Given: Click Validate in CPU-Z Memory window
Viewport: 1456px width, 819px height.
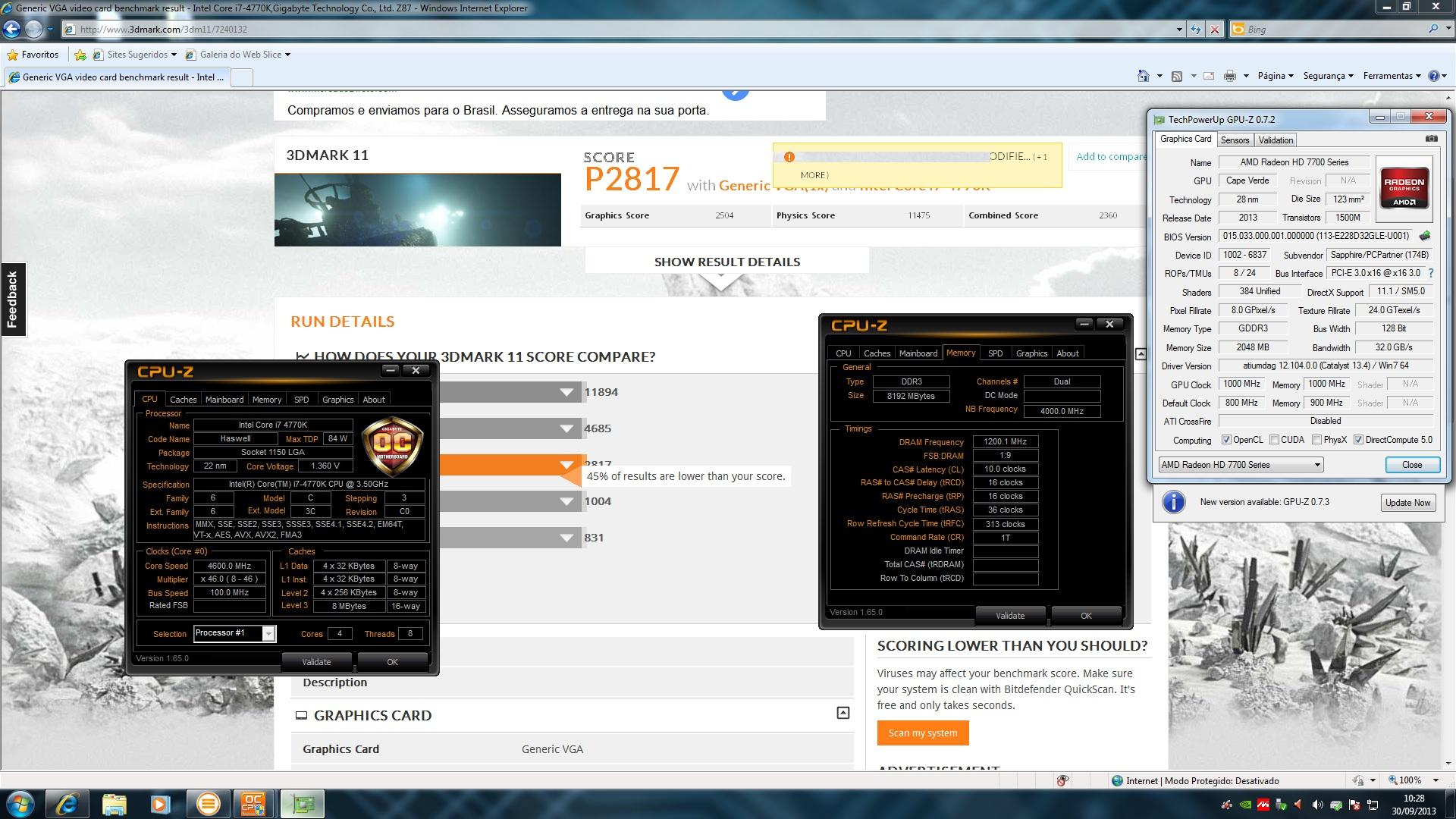Looking at the screenshot, I should tap(1009, 616).
